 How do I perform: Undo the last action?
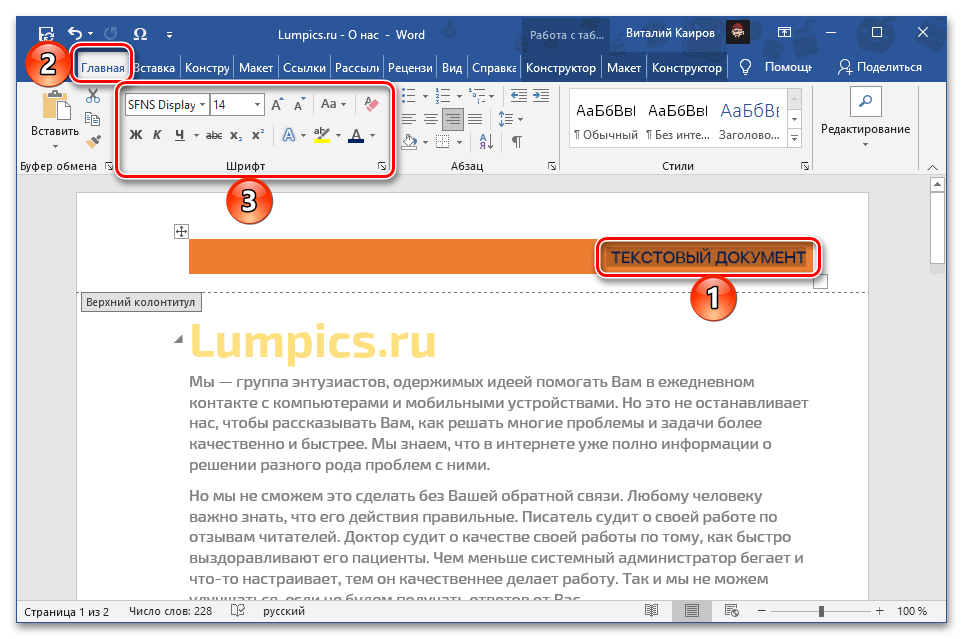[x=75, y=33]
